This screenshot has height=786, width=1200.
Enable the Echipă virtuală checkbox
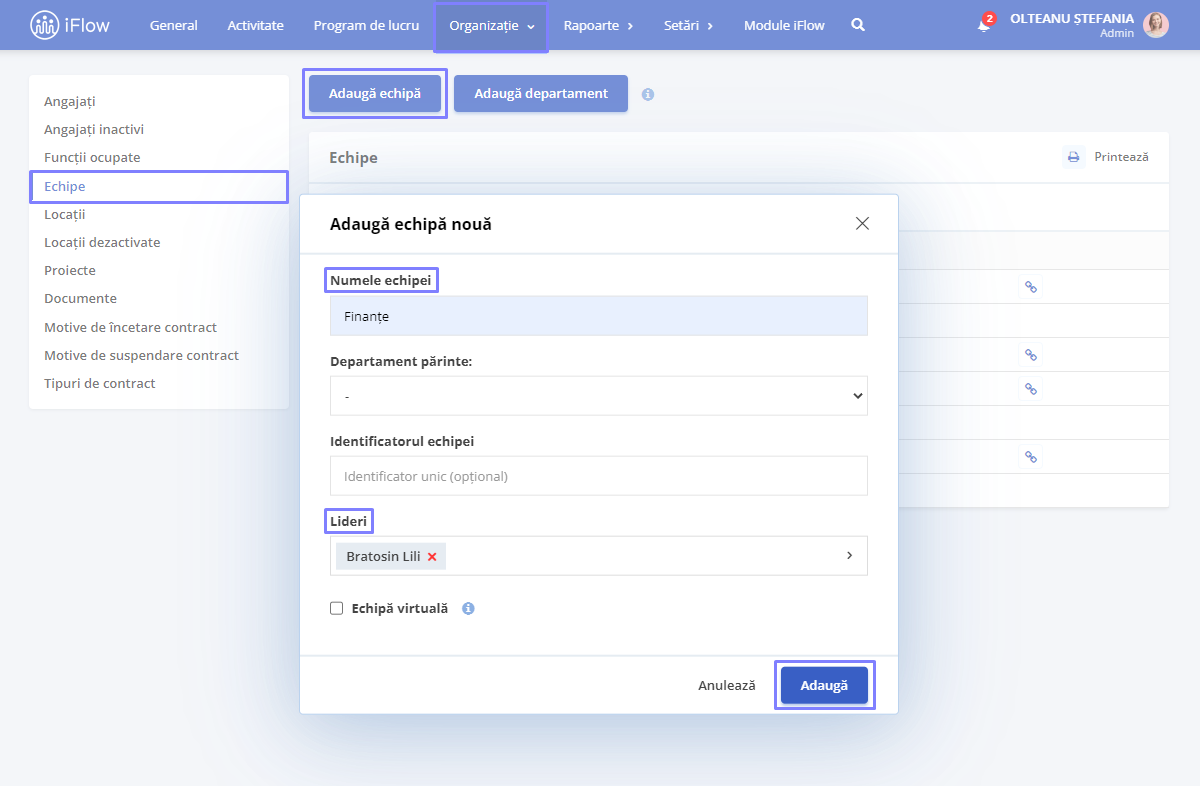click(x=337, y=608)
